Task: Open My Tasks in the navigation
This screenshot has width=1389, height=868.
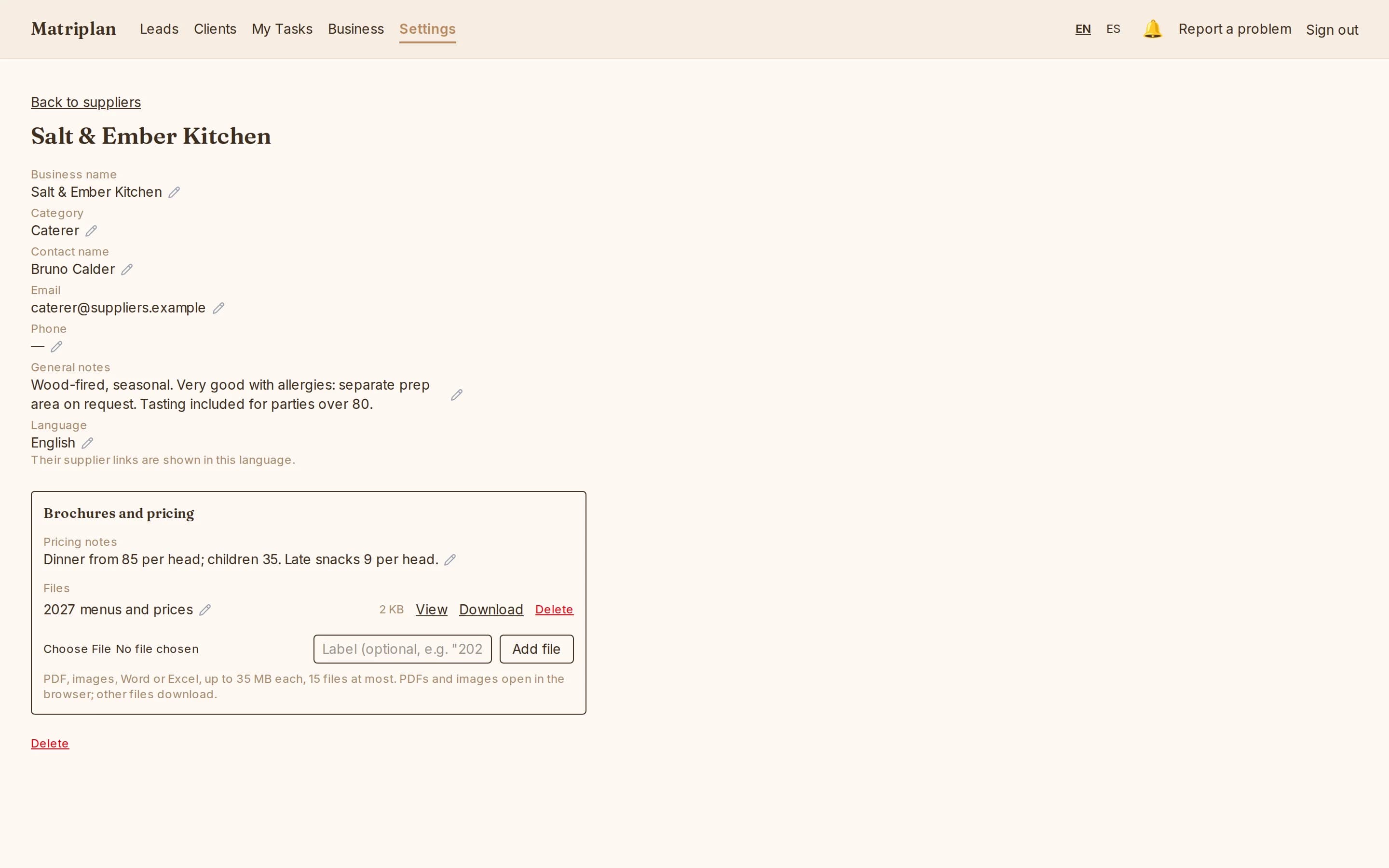Action: point(282,29)
